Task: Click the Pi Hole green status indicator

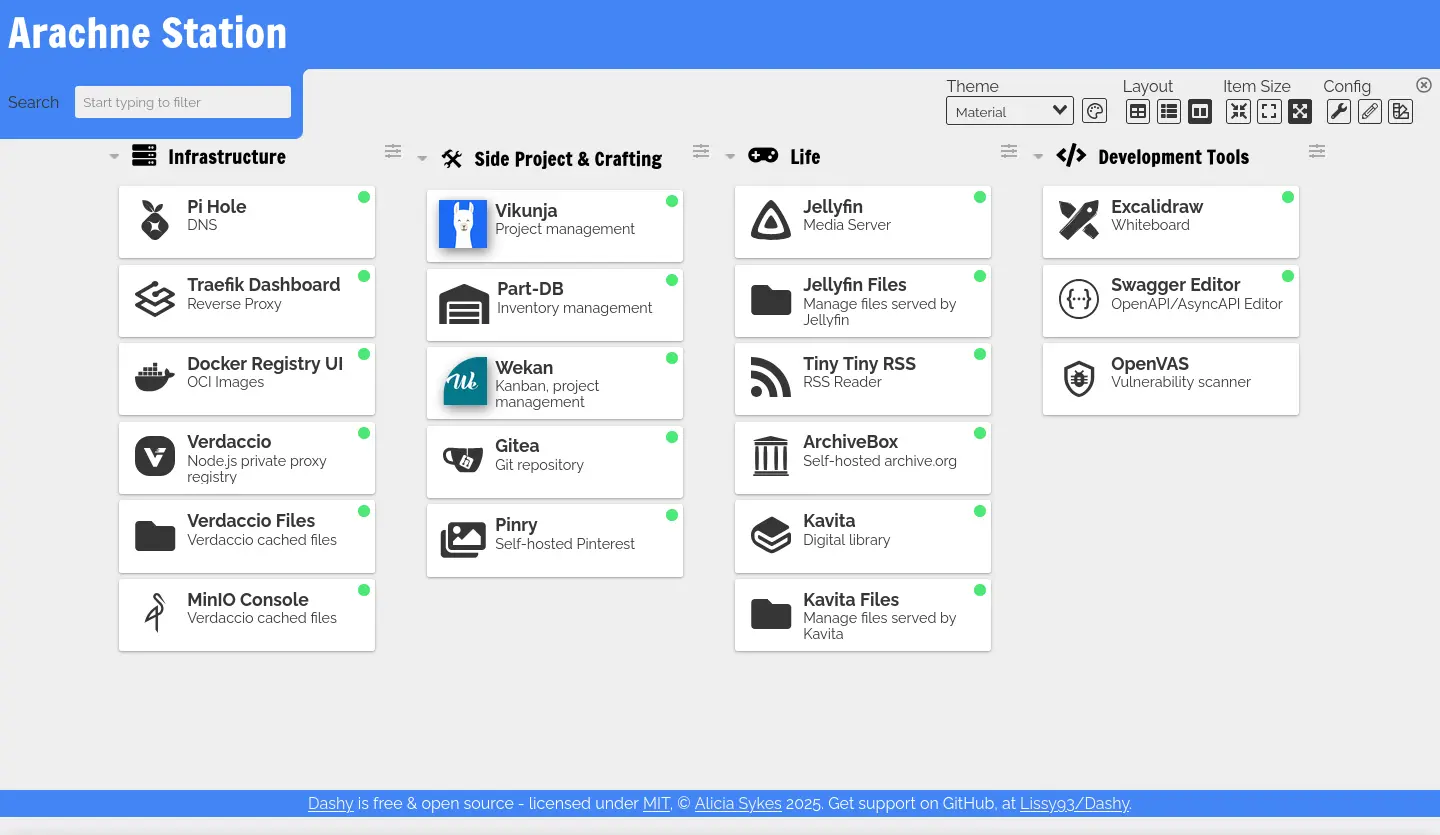Action: pyautogui.click(x=364, y=197)
